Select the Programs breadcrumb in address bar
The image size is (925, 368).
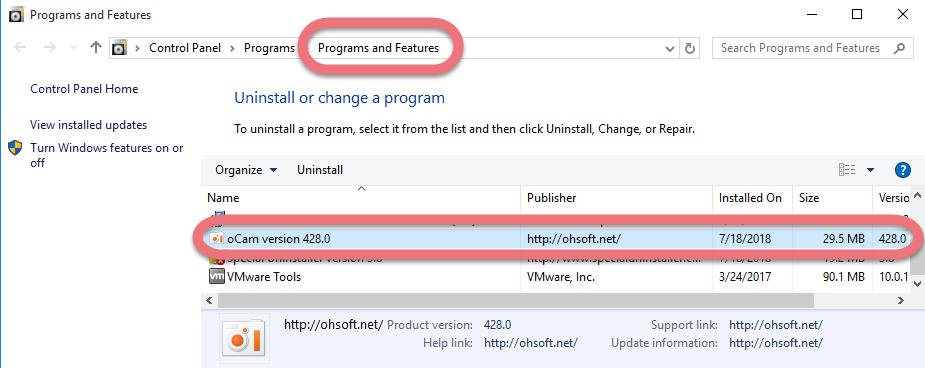[x=269, y=48]
